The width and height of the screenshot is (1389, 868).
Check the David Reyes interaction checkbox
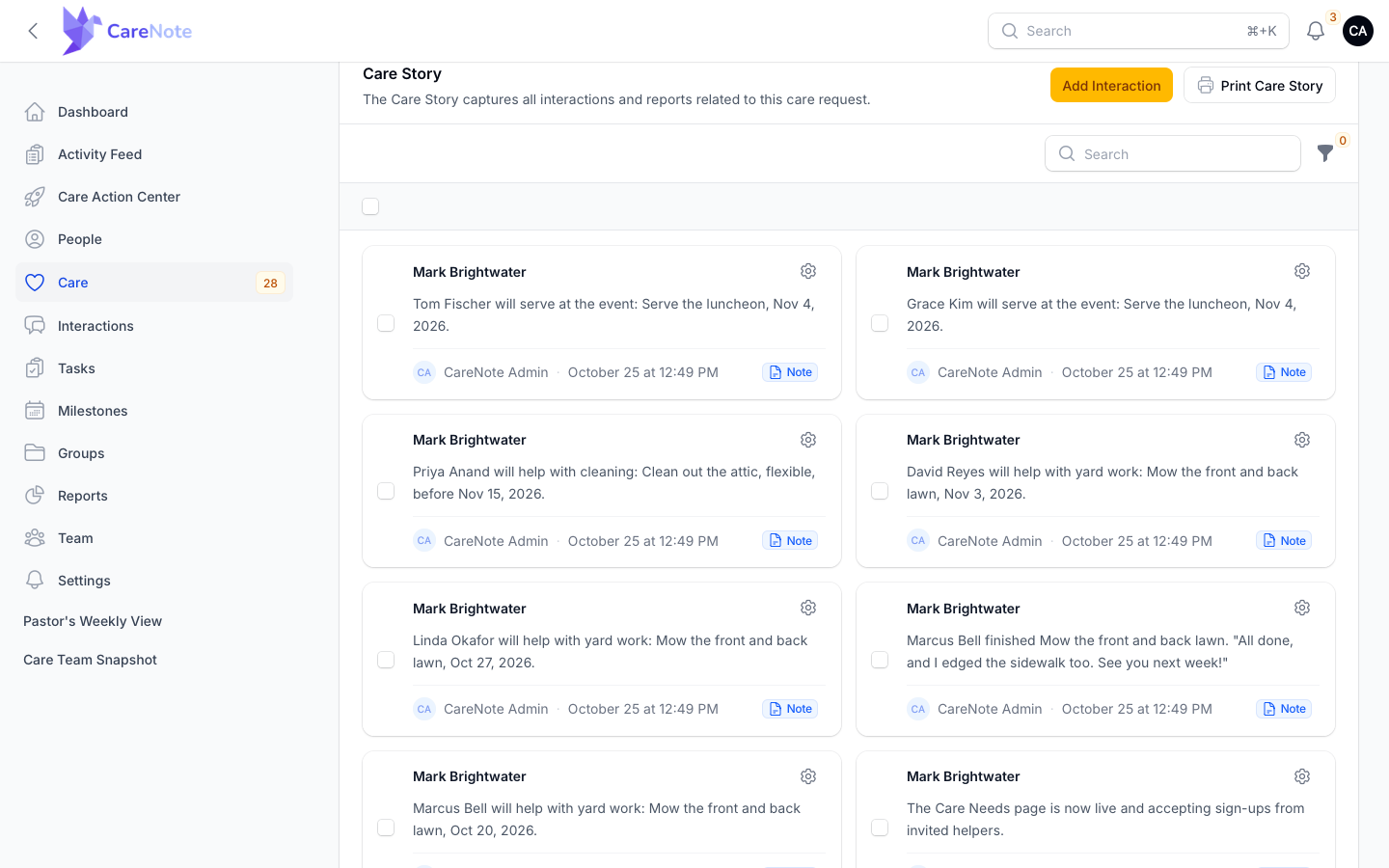(x=880, y=491)
